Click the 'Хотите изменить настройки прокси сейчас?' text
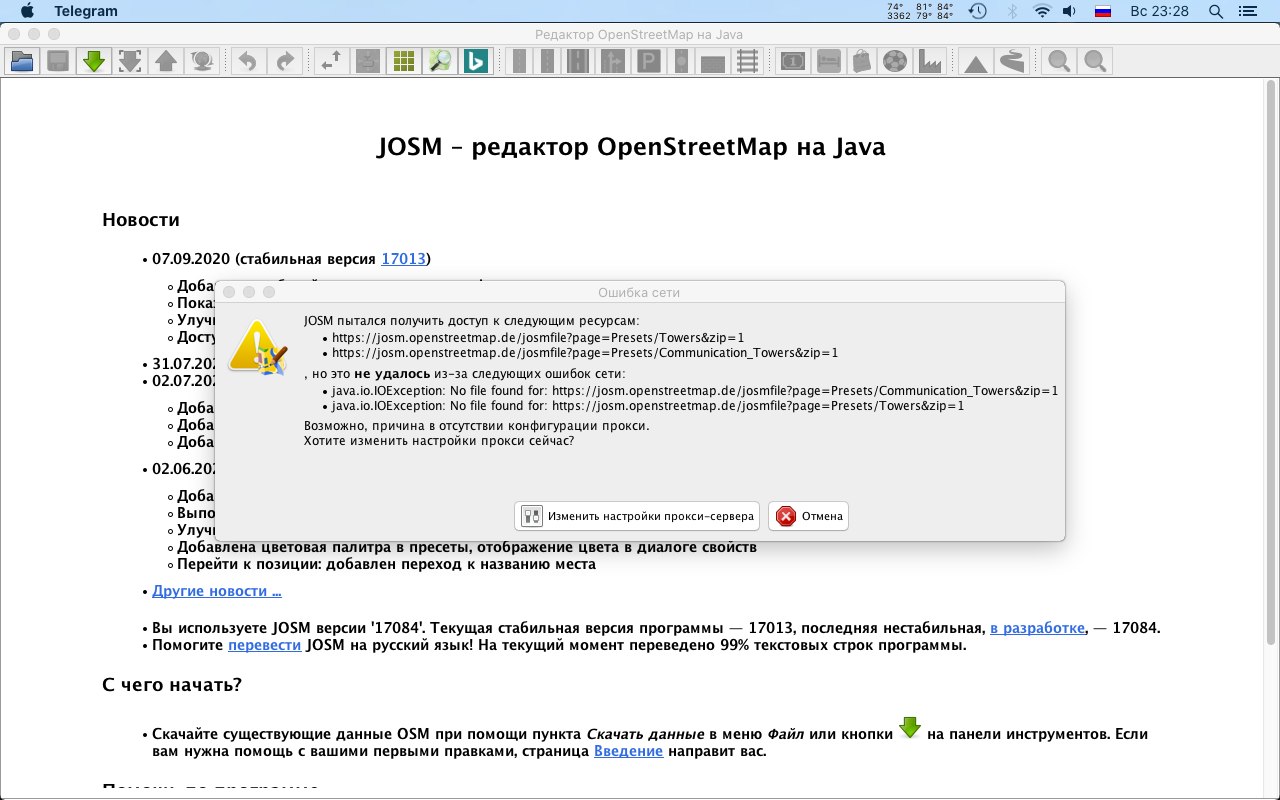 [x=439, y=440]
